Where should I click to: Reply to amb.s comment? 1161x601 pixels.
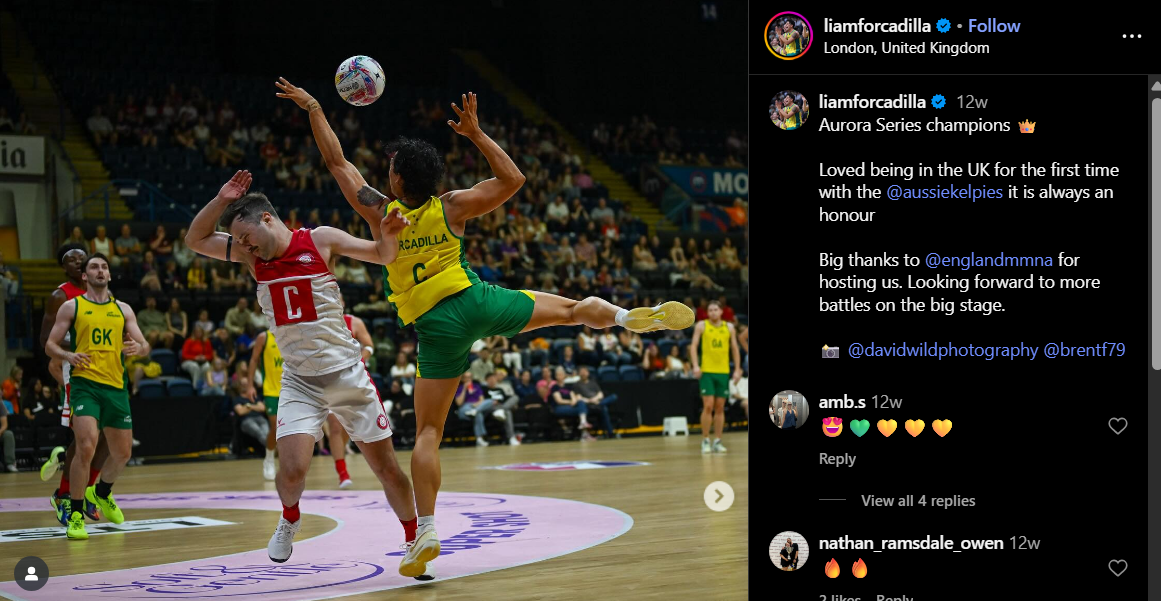click(837, 459)
